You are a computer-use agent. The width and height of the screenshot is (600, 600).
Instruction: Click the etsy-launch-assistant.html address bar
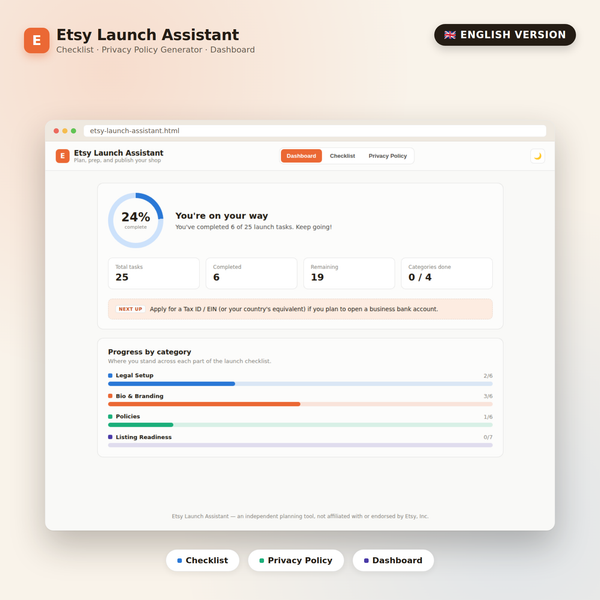[315, 131]
